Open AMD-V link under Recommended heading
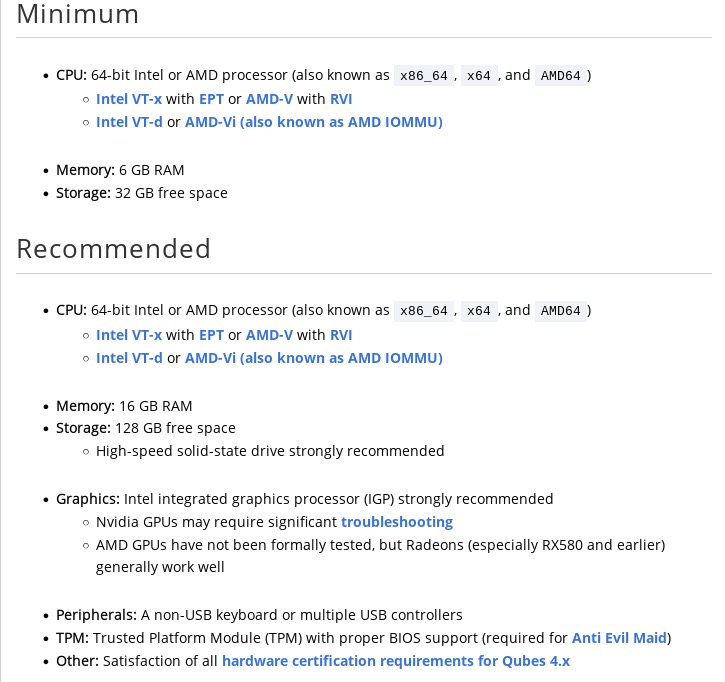This screenshot has width=725, height=682. point(269,335)
